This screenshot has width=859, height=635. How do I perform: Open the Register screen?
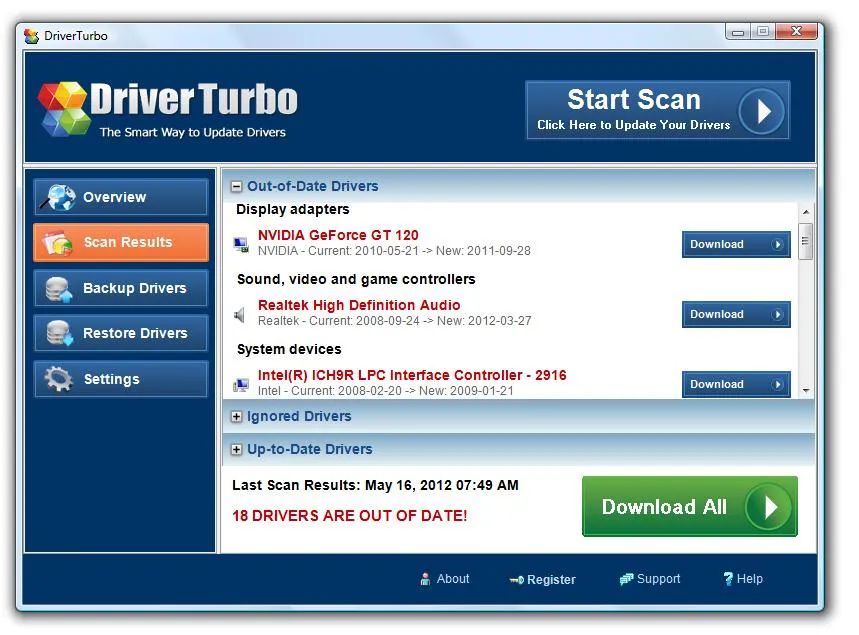click(x=543, y=580)
